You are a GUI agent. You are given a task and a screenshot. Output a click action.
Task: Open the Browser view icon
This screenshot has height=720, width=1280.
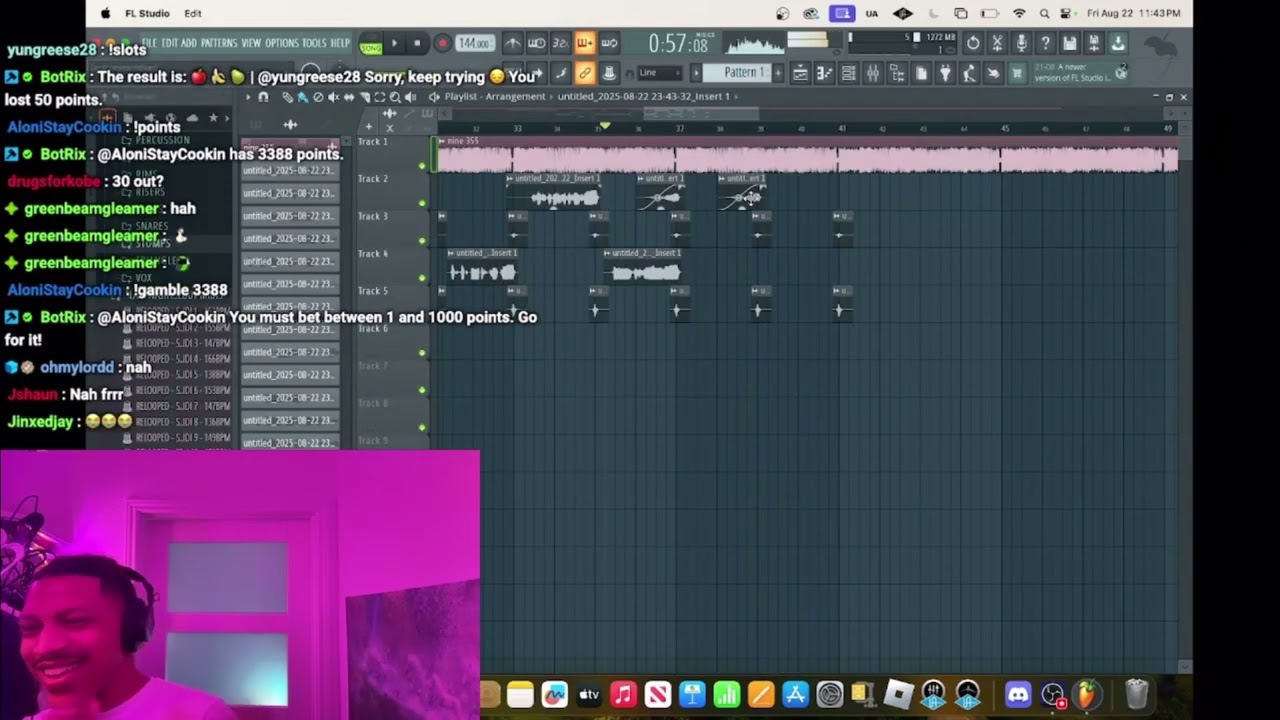[897, 73]
